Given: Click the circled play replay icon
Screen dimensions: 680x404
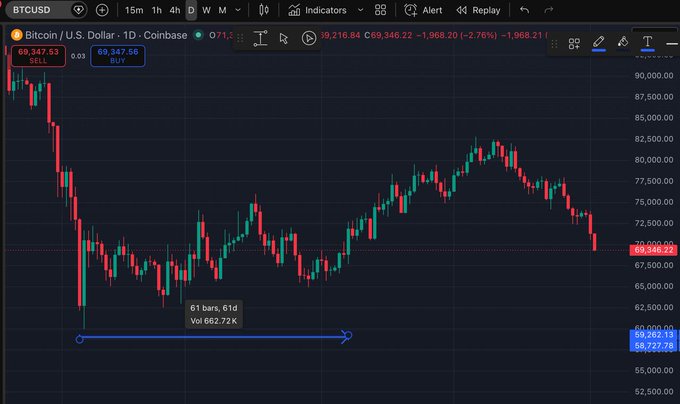Looking at the screenshot, I should click(x=308, y=38).
